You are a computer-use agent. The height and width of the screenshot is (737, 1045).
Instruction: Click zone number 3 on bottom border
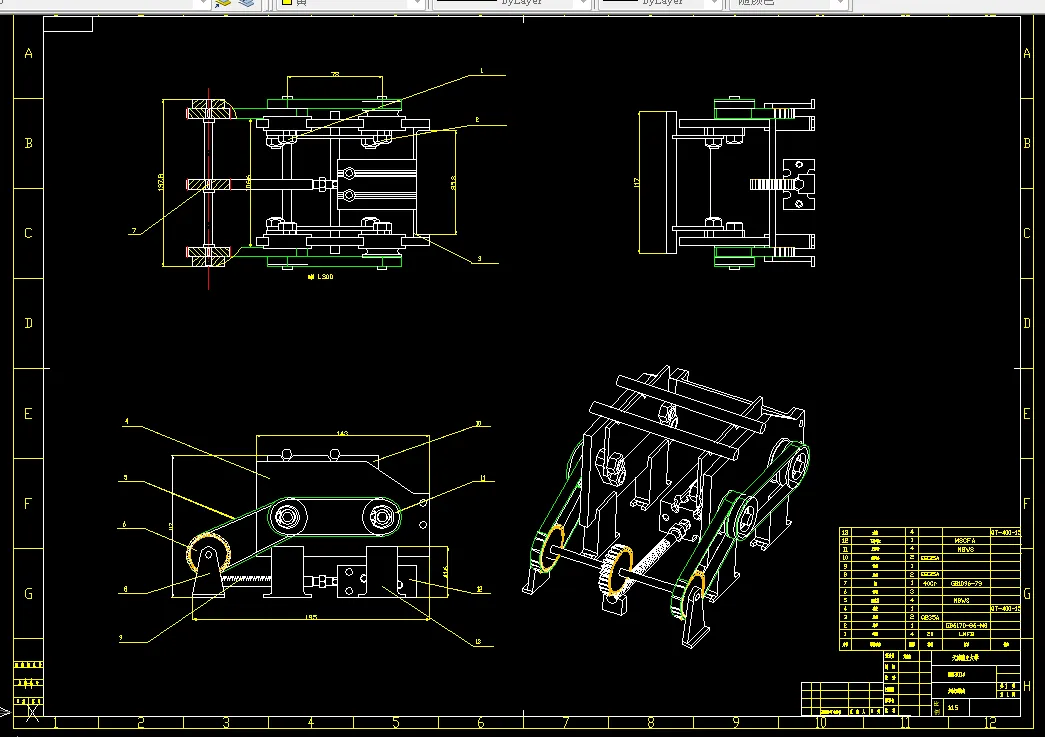[x=226, y=722]
